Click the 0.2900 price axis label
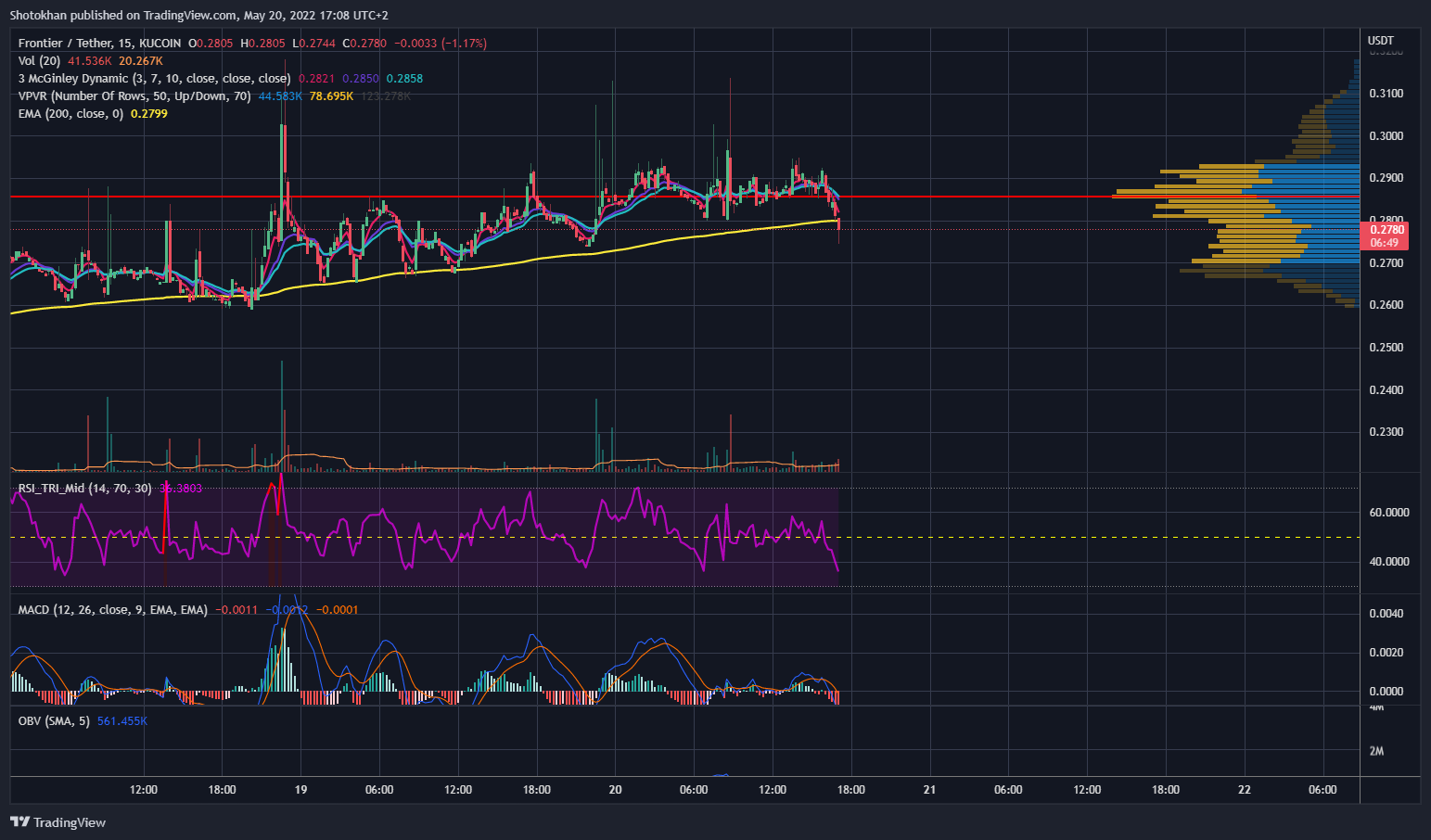This screenshot has height=840, width=1431. (1386, 178)
